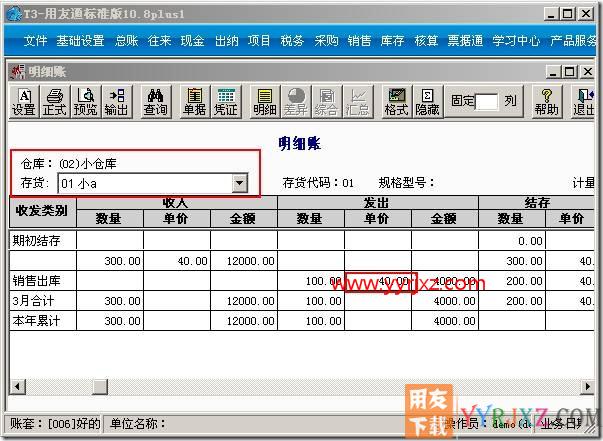
Task: Click the 汇总 summary chart icon
Action: click(358, 102)
